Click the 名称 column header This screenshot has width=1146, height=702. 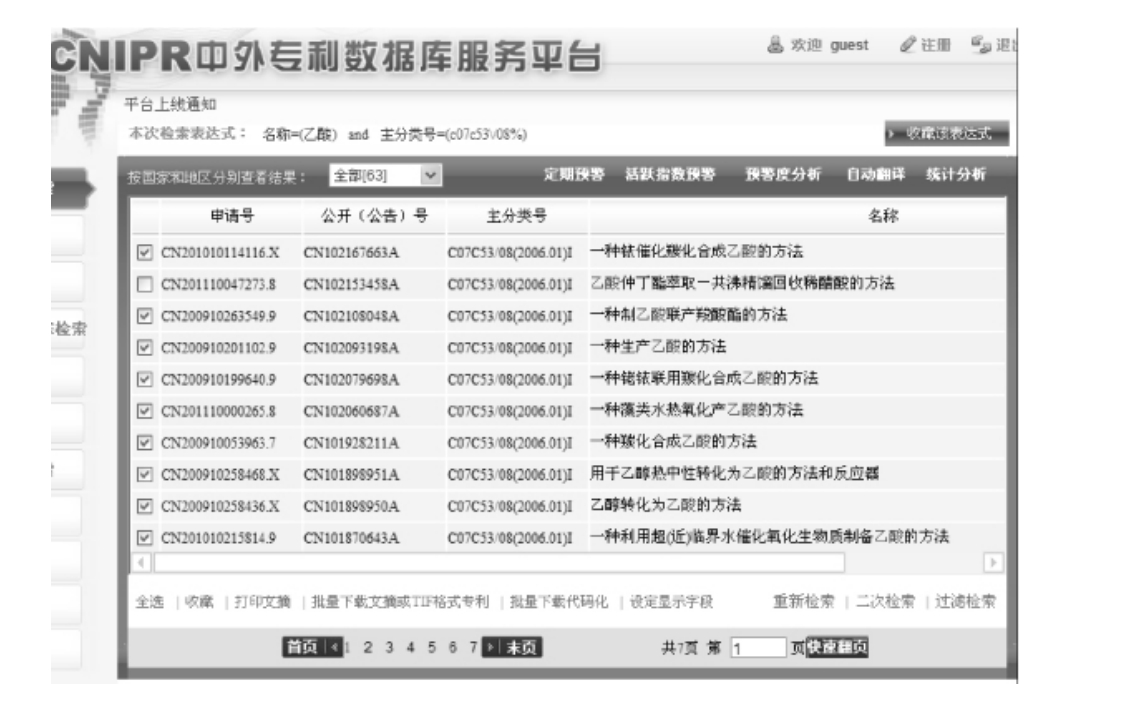884,215
